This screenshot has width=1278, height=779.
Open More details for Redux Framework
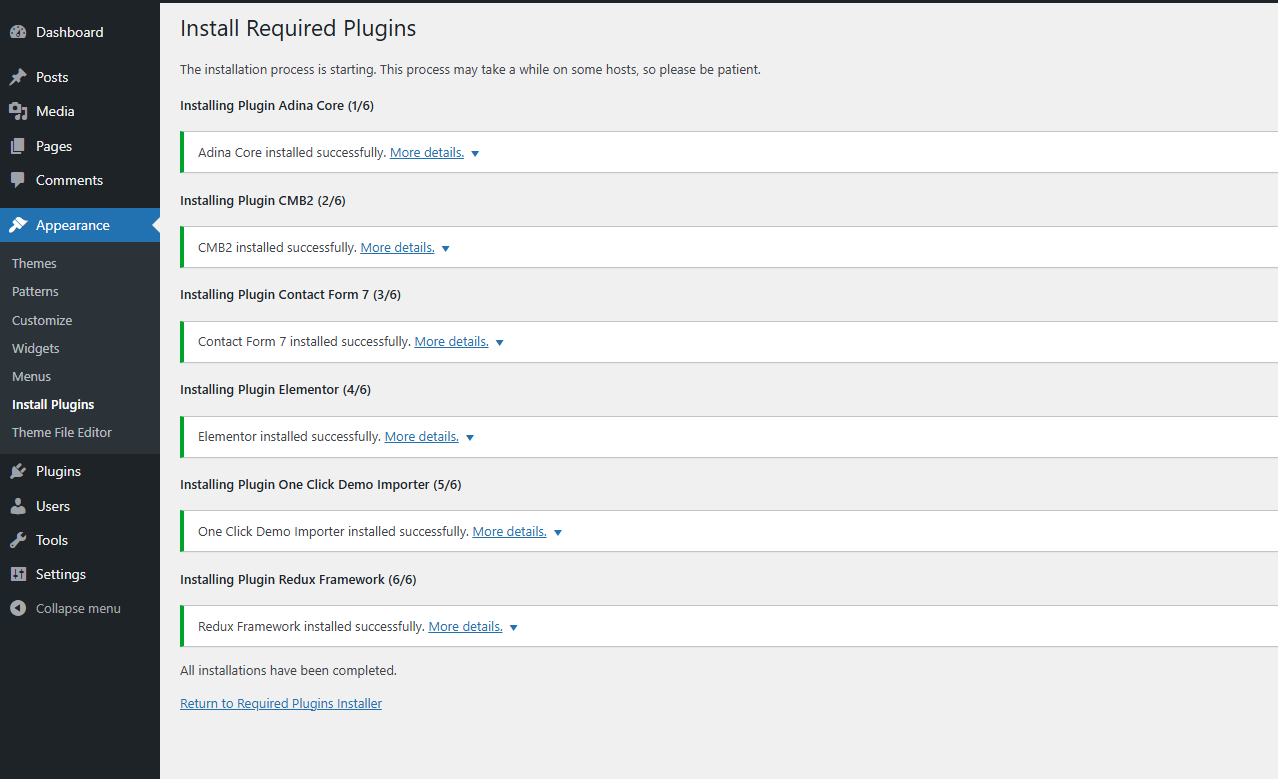[x=466, y=627]
